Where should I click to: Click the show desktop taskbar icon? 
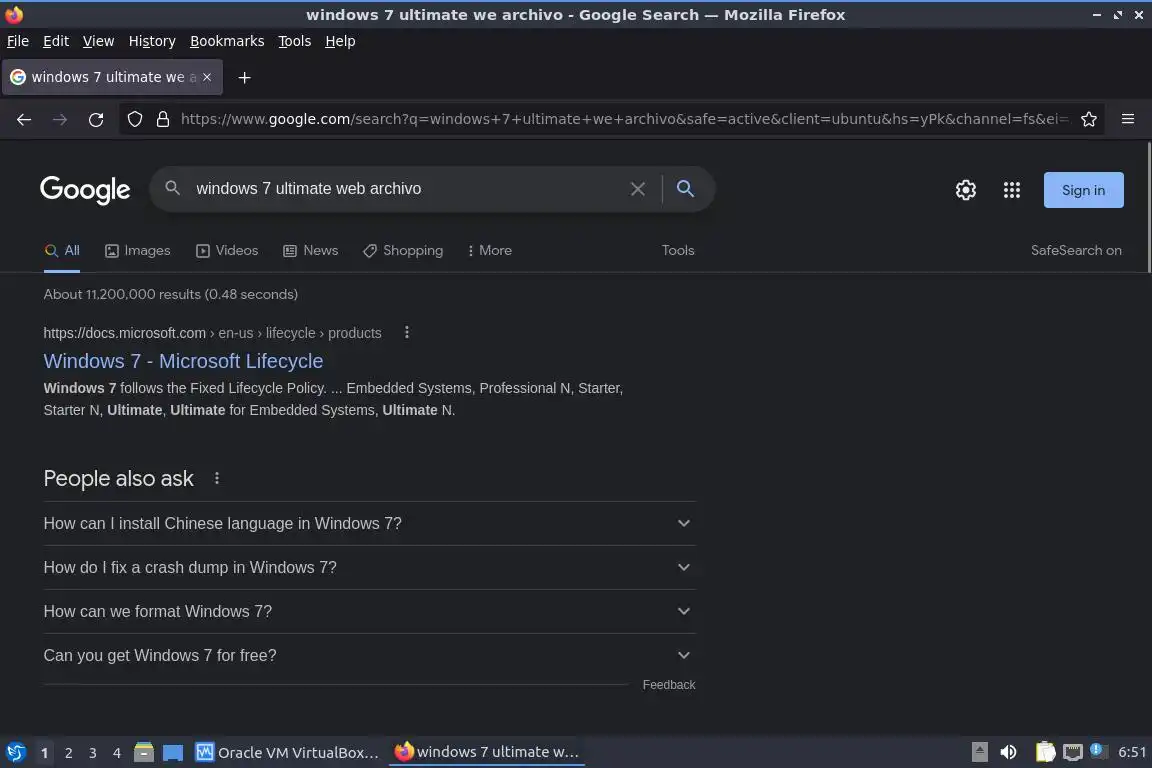(173, 753)
